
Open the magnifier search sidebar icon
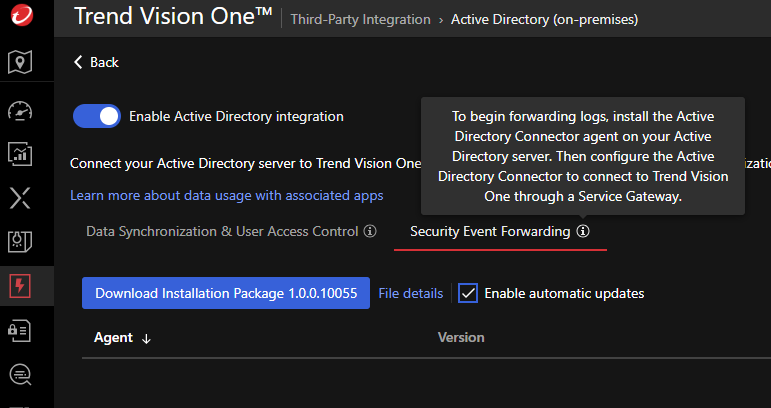tap(20, 375)
